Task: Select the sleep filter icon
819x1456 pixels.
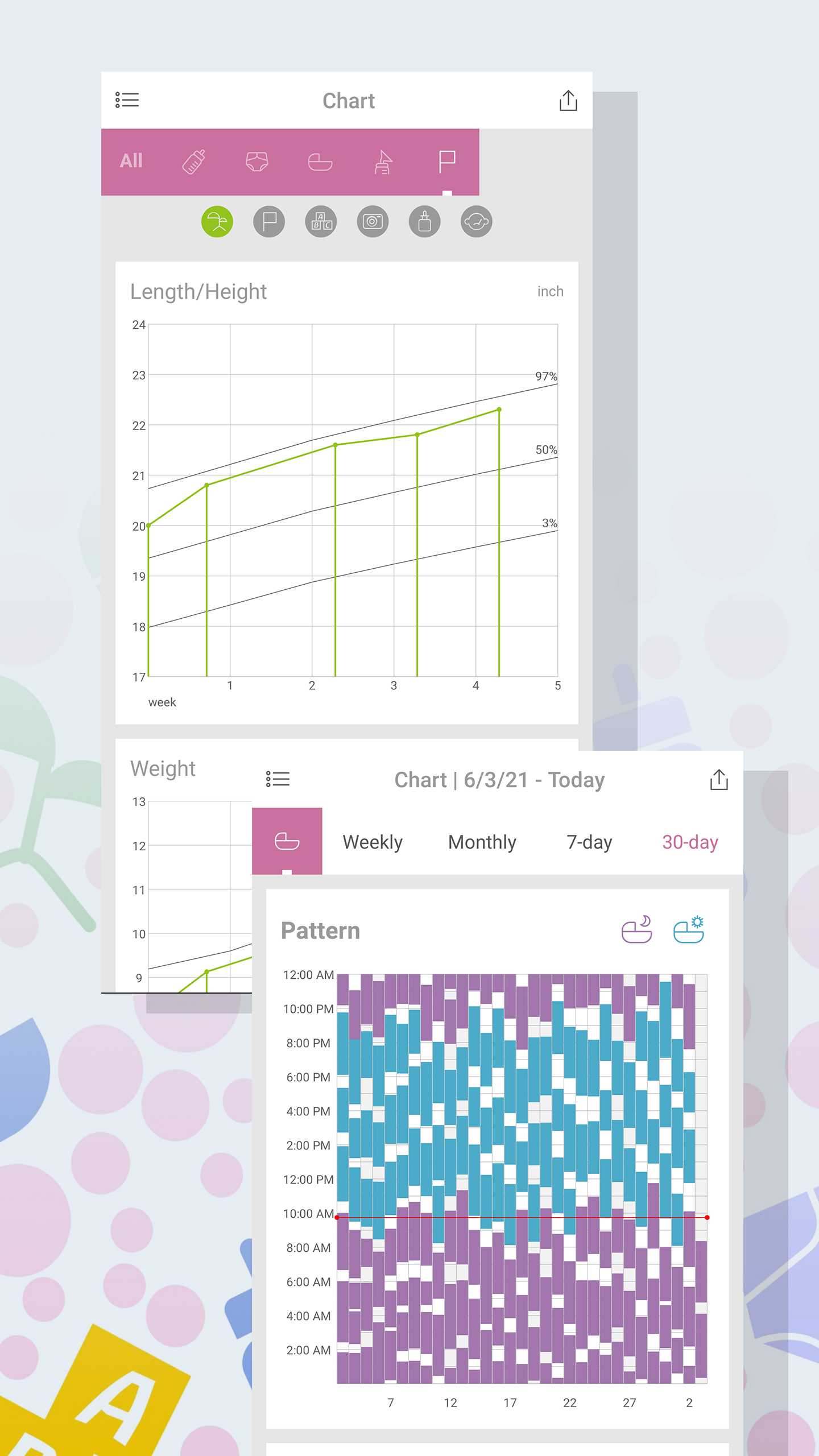Action: 320,162
